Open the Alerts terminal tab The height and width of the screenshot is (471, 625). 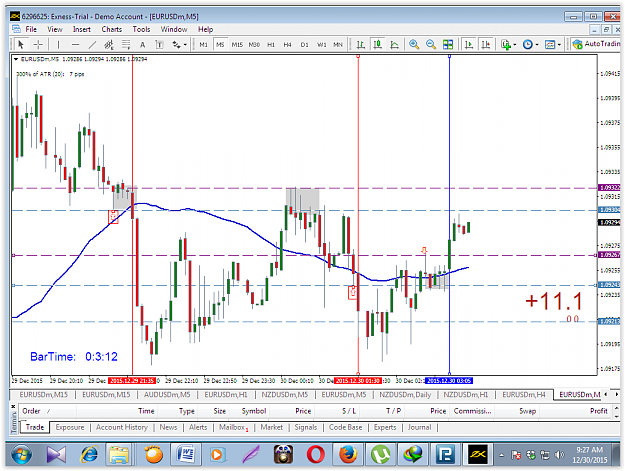coord(198,427)
